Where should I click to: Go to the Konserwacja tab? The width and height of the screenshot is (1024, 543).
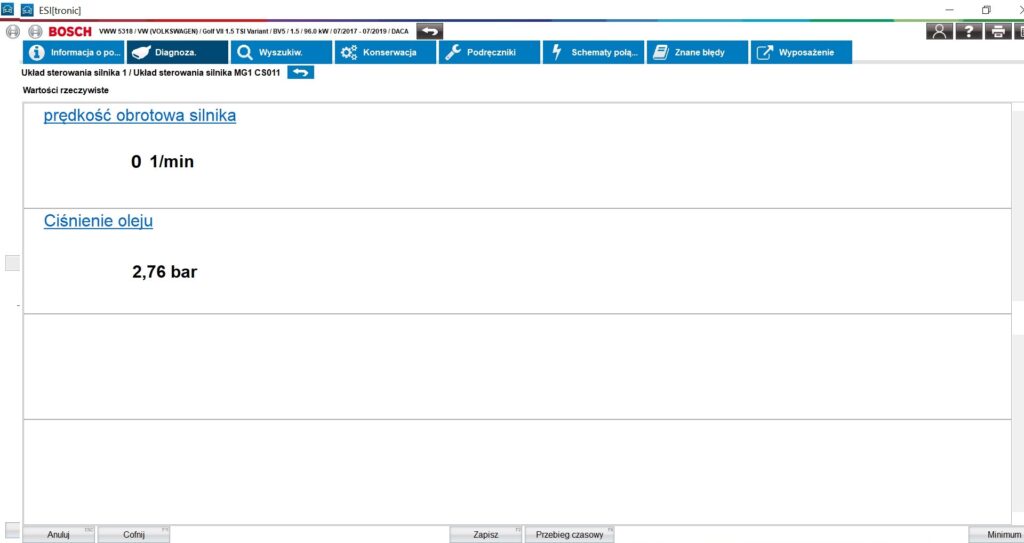pyautogui.click(x=385, y=52)
